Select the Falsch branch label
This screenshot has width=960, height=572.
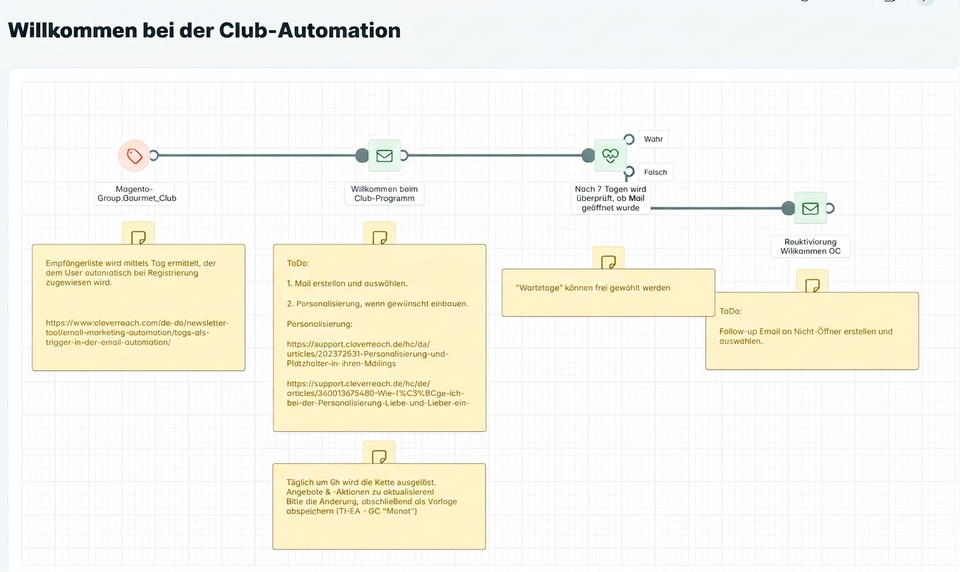point(655,172)
